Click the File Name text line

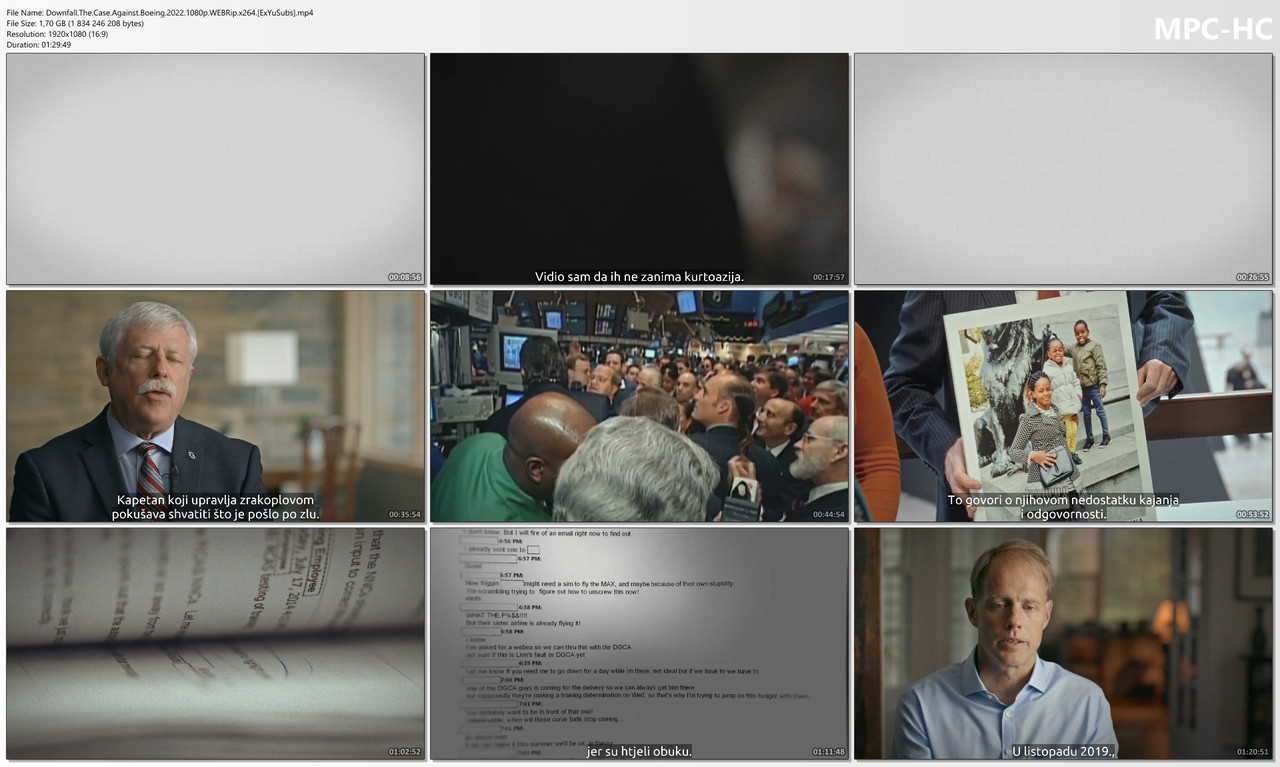160,13
